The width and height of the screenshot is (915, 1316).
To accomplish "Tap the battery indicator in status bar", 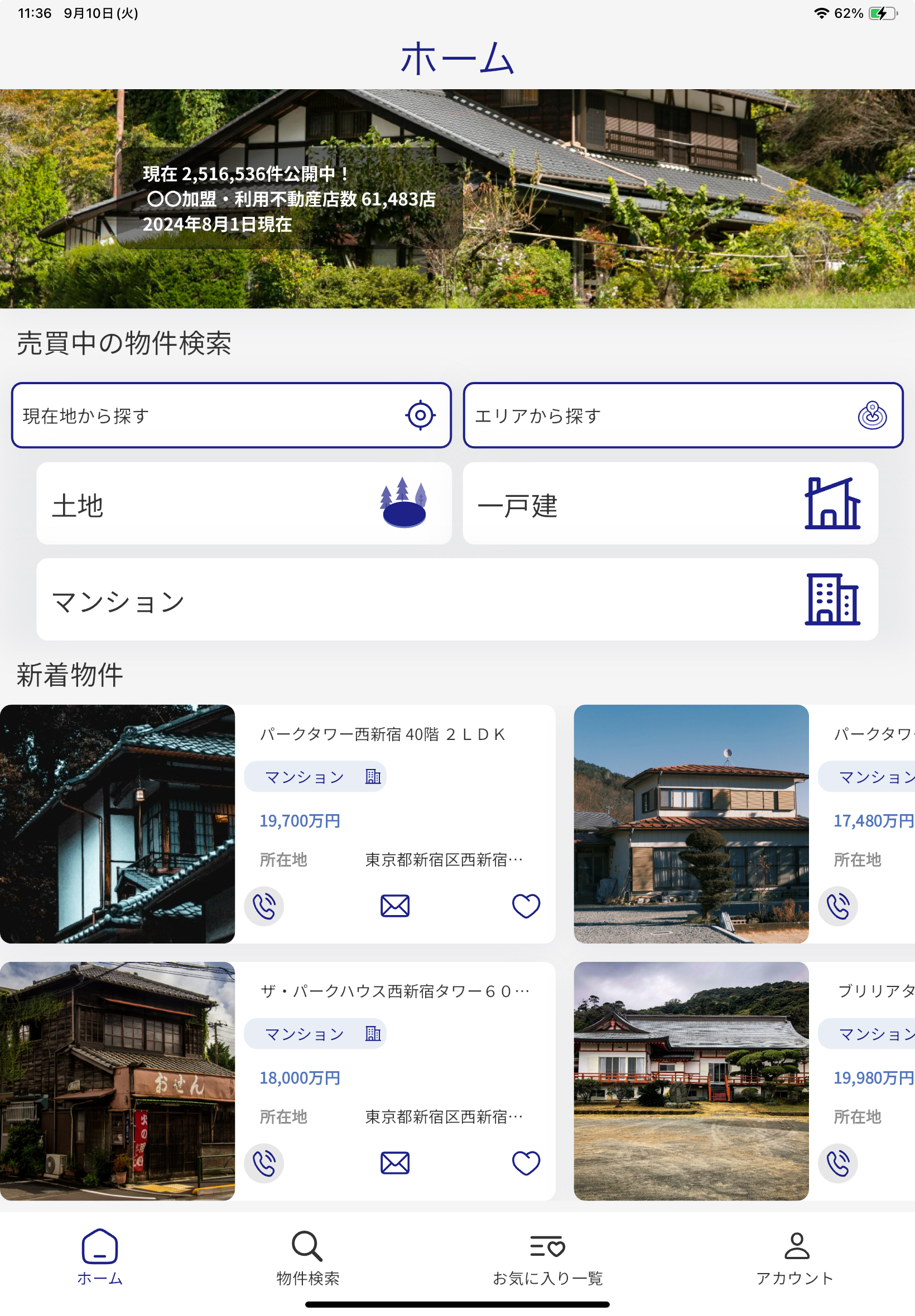I will pyautogui.click(x=883, y=13).
